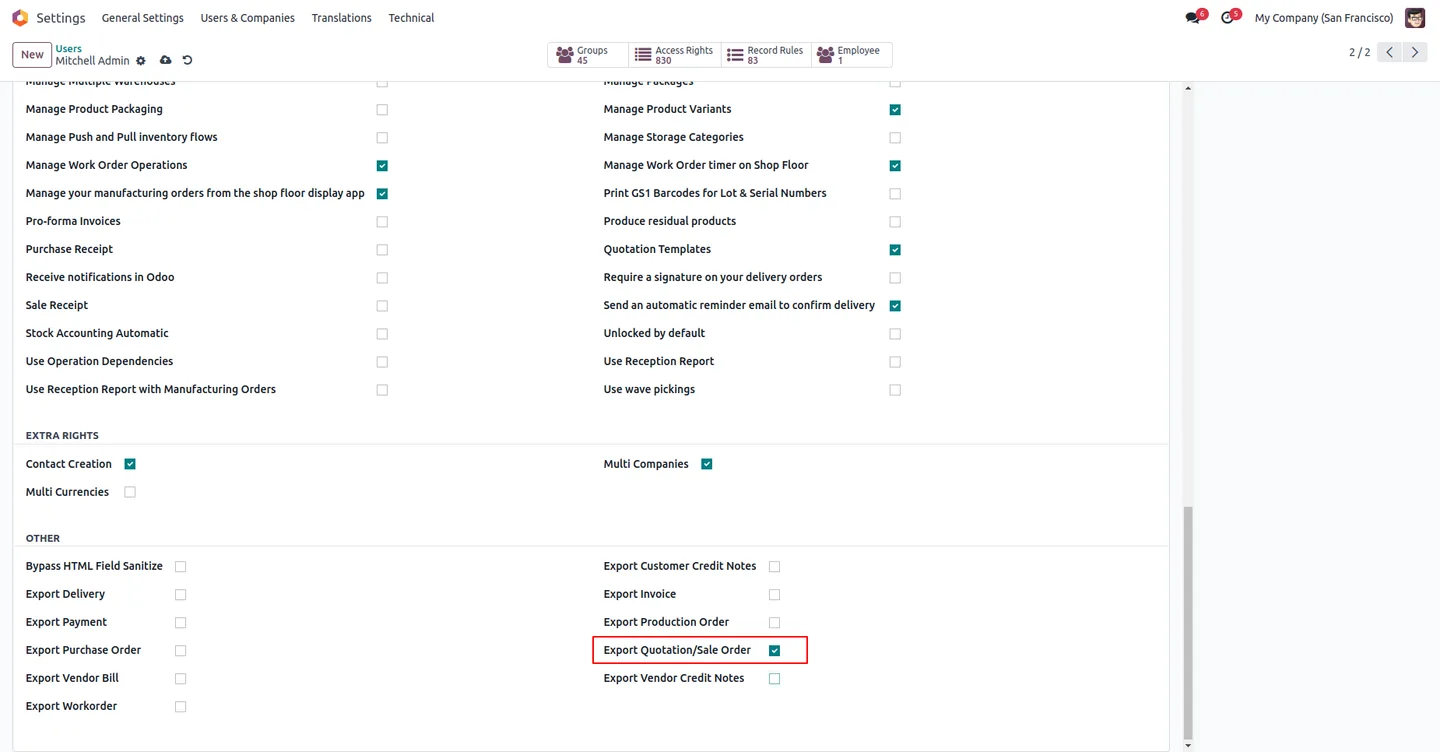Enable Stock Accounting Automatic checkbox
The image size is (1440, 752).
click(x=382, y=334)
